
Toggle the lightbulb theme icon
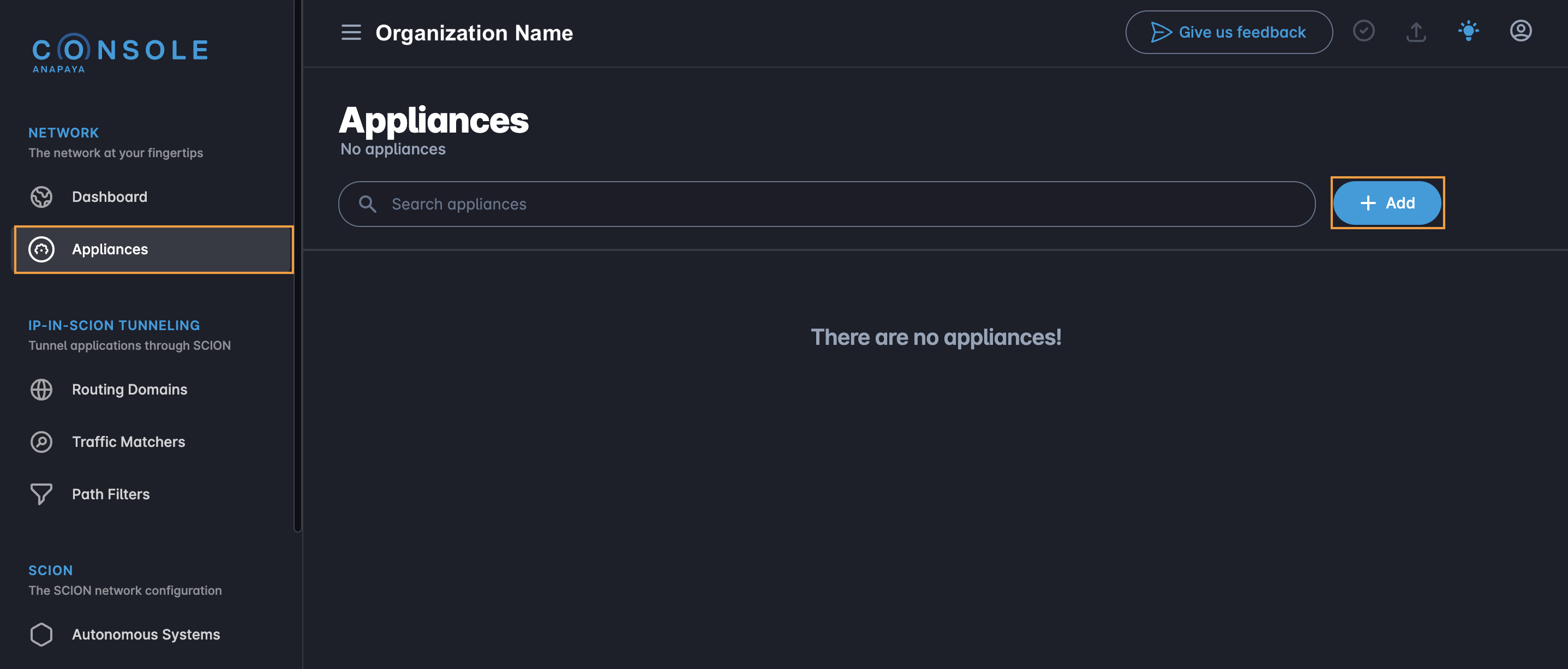[x=1469, y=32]
